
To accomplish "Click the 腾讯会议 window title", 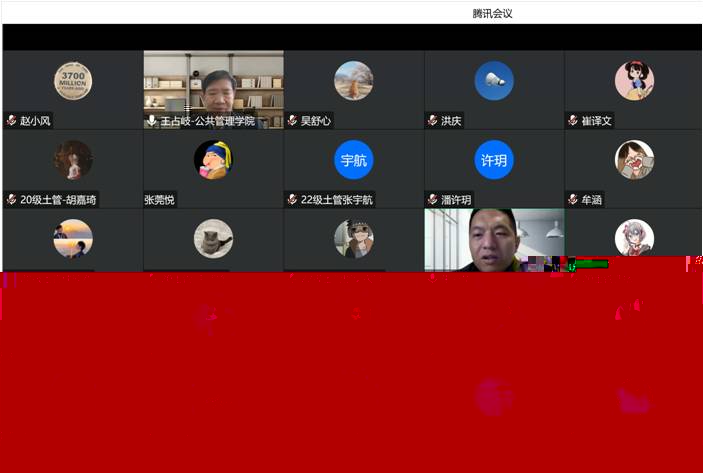I will click(x=492, y=14).
